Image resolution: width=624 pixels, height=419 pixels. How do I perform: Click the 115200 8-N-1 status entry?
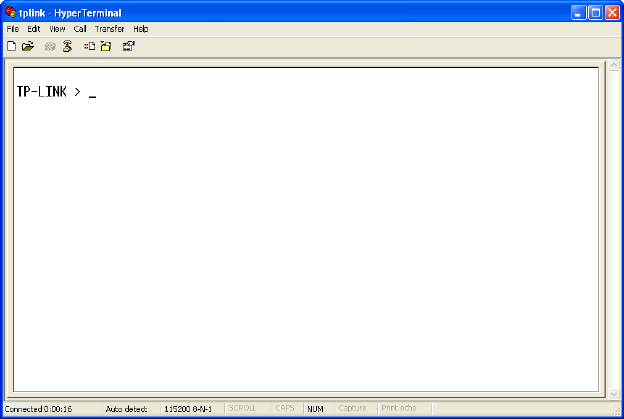(x=188, y=409)
